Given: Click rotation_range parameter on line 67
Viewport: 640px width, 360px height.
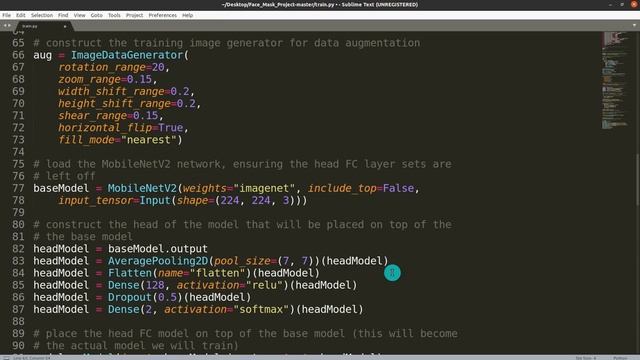Looking at the screenshot, I should pyautogui.click(x=102, y=67).
